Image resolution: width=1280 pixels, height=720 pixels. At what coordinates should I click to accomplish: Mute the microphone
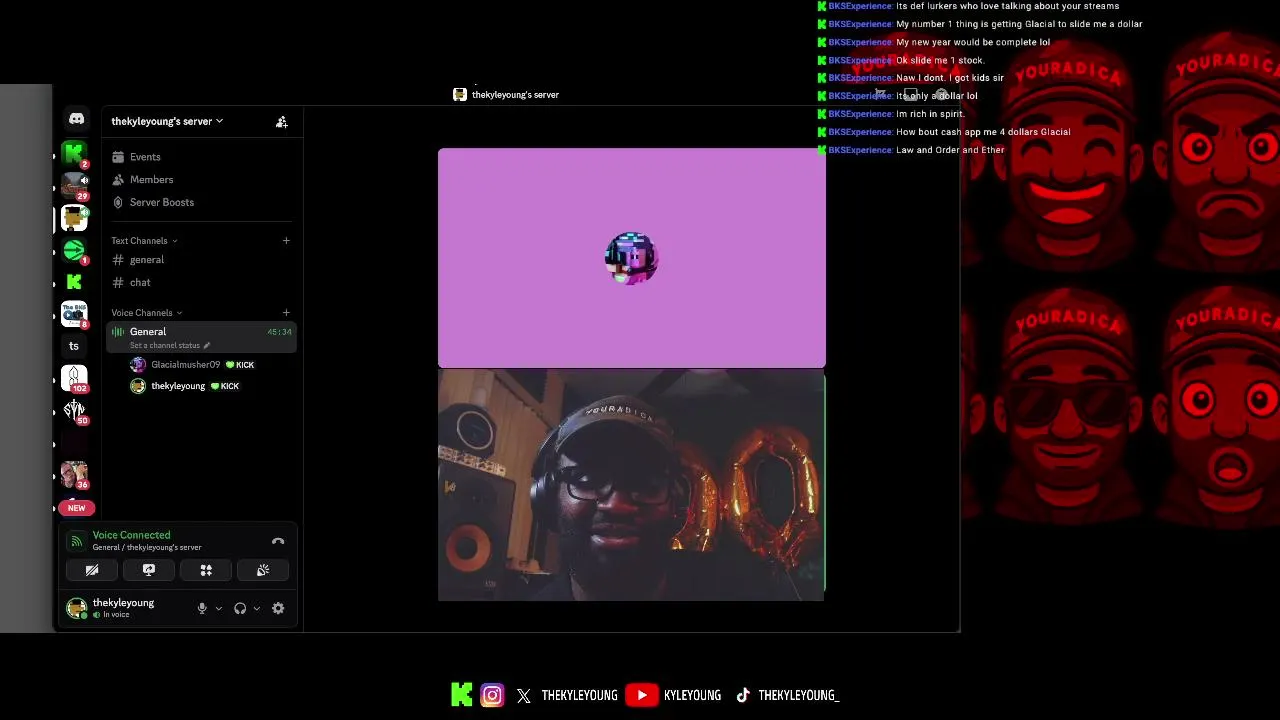(202, 608)
